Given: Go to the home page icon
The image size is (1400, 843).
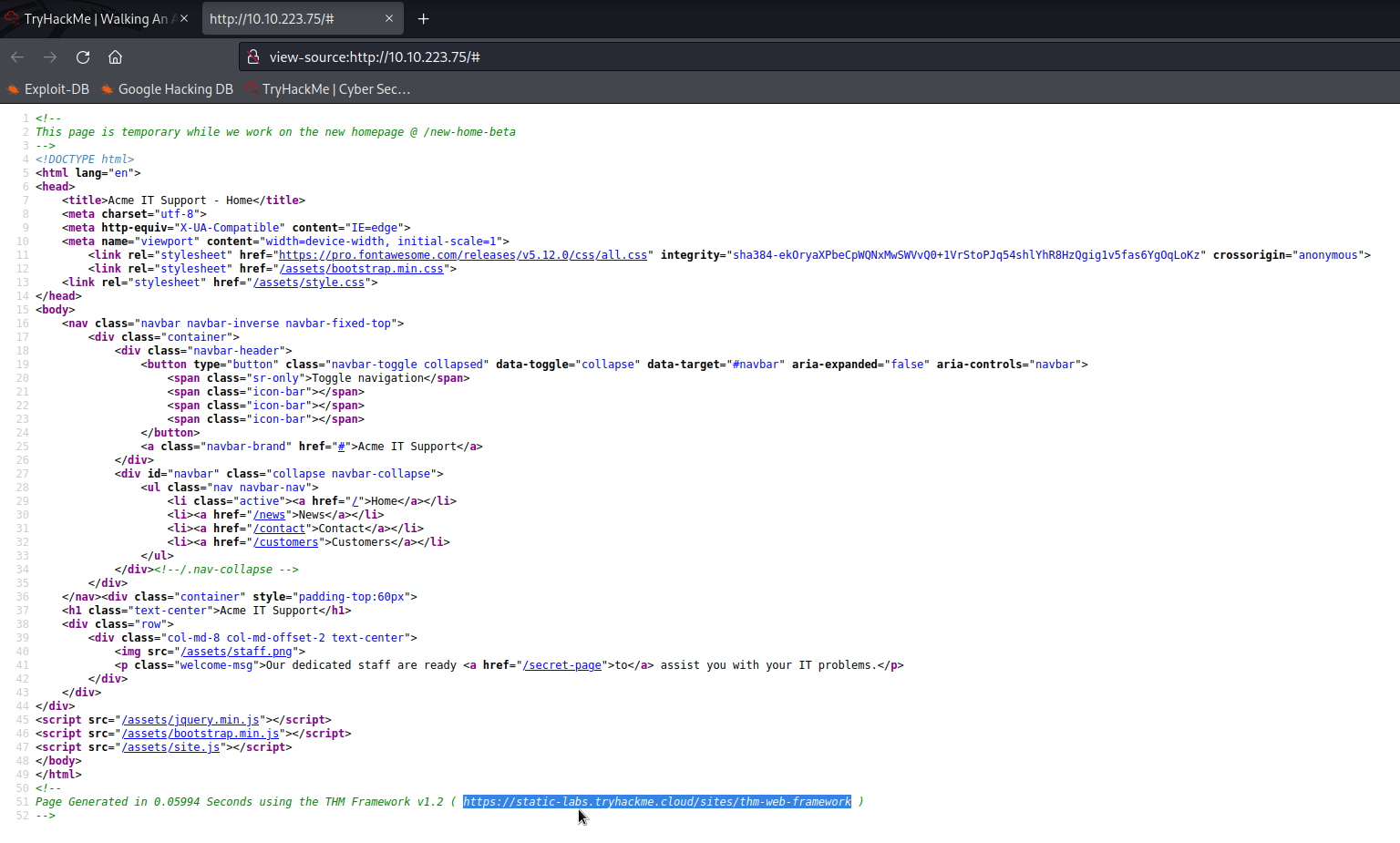Looking at the screenshot, I should tap(115, 57).
